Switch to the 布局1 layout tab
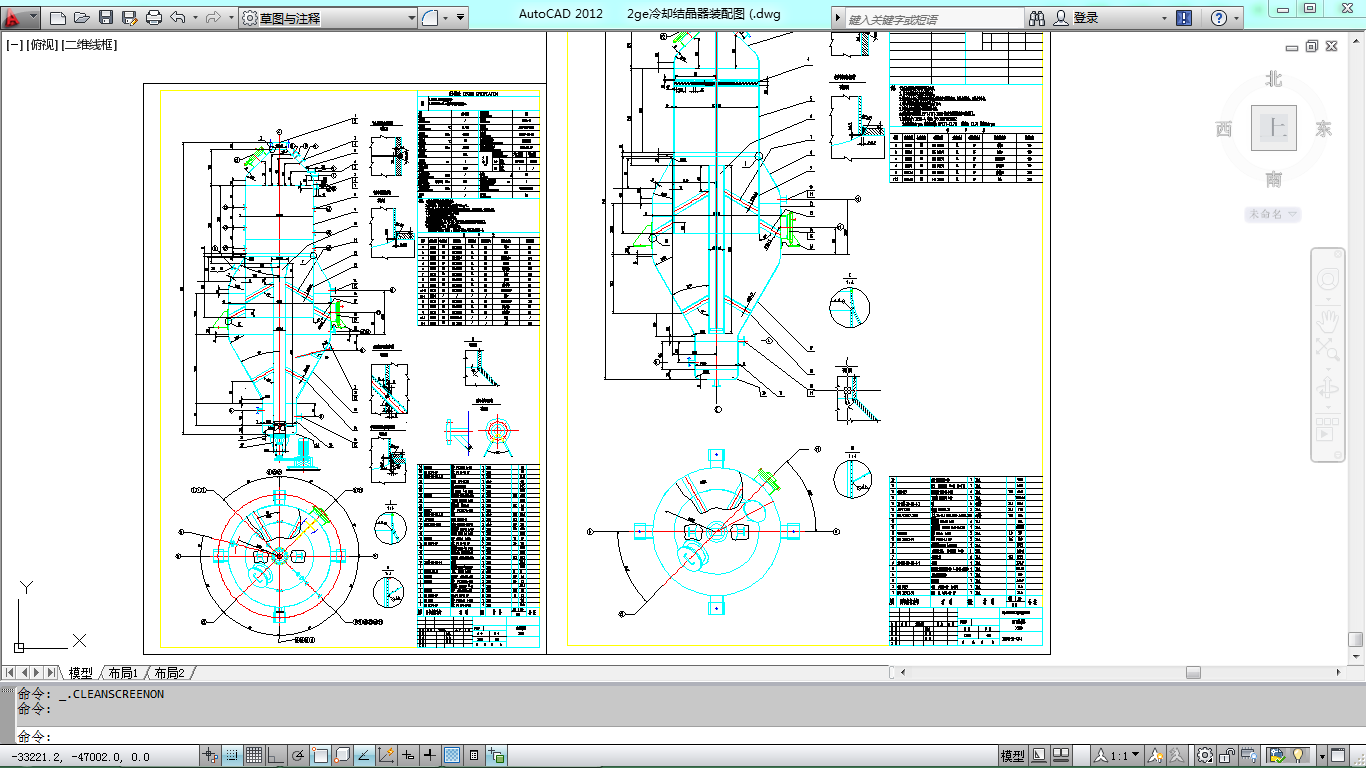 pyautogui.click(x=122, y=673)
